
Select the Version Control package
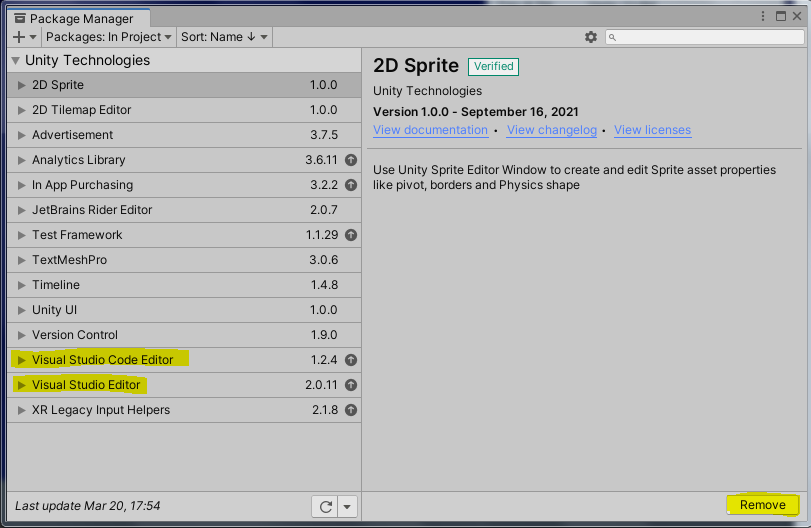(184, 335)
